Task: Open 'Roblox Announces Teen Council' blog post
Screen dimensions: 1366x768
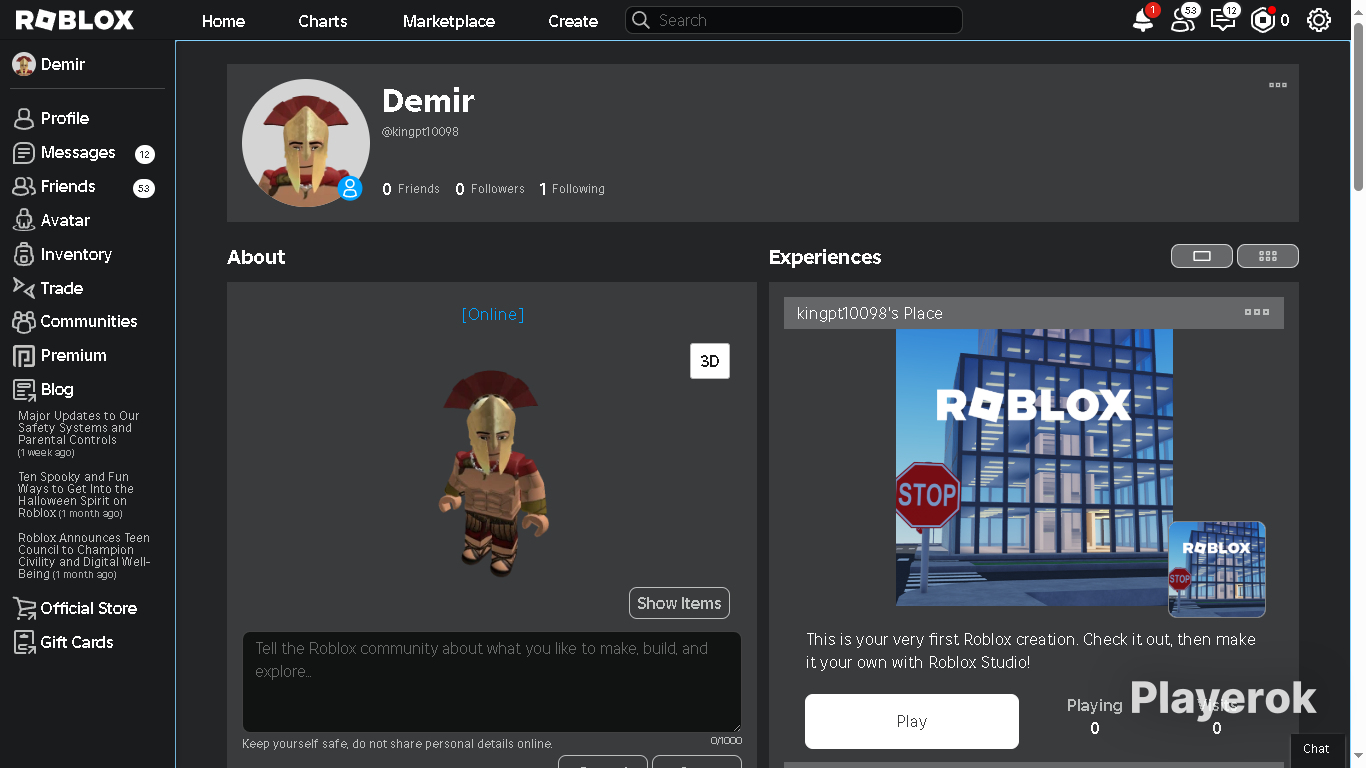Action: tap(84, 556)
